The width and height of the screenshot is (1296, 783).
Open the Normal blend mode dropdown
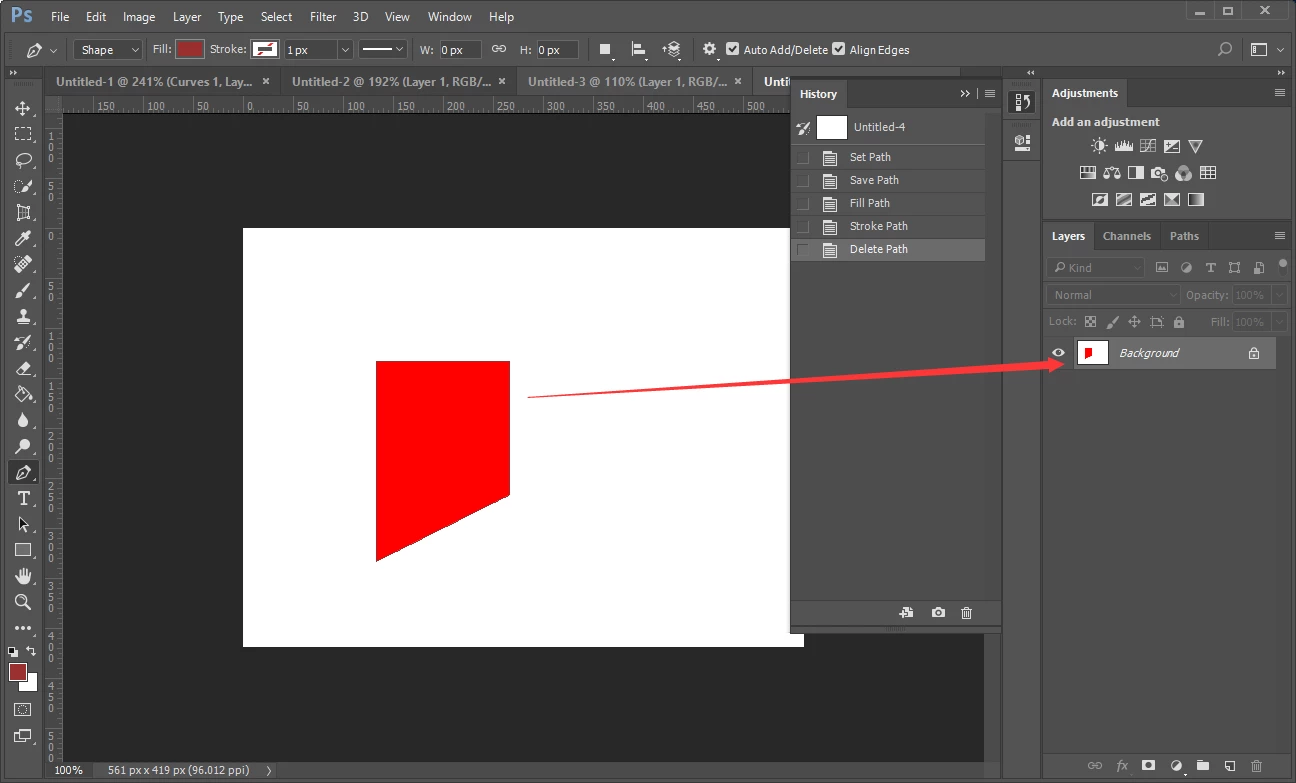pos(1112,295)
